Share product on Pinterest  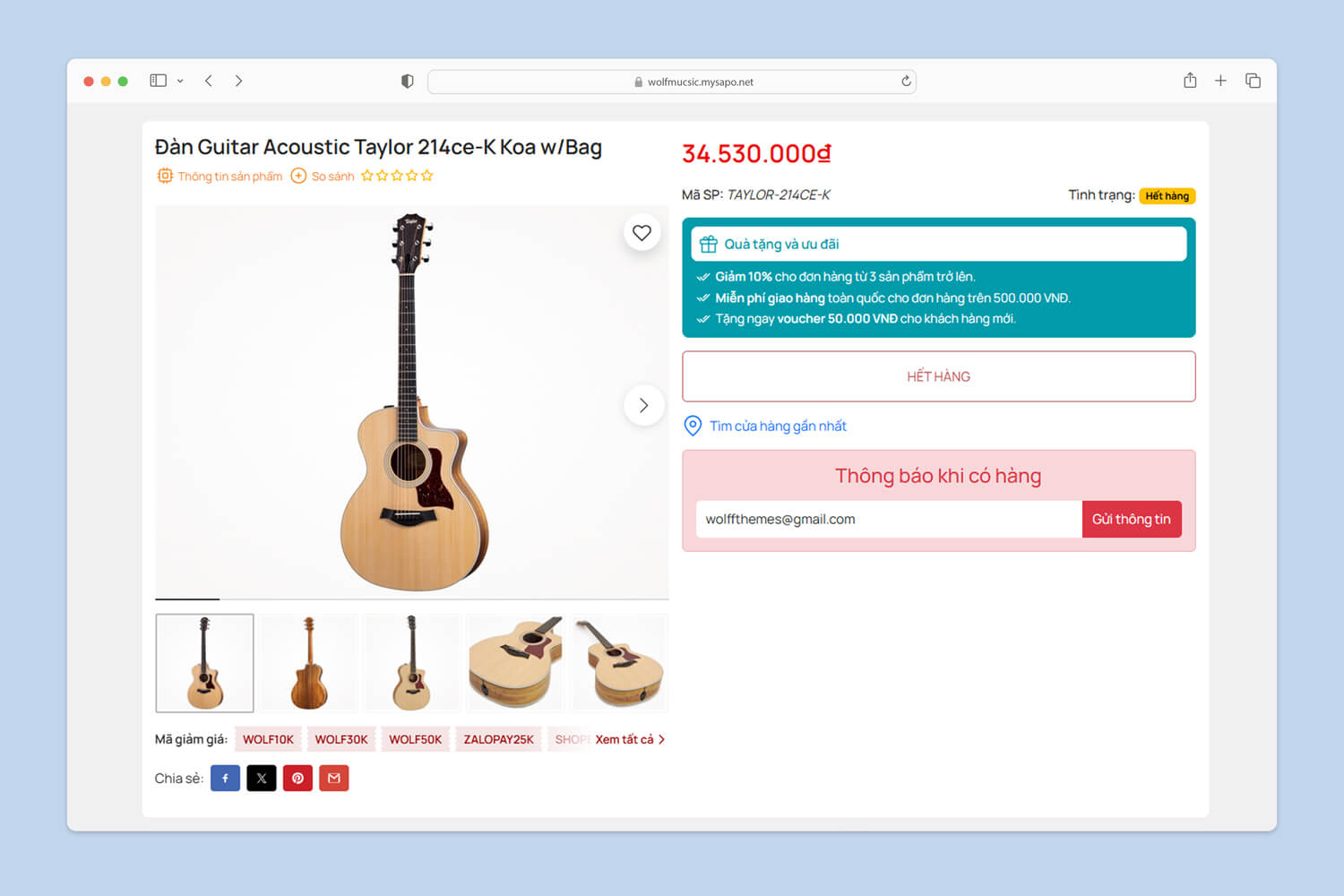coord(297,778)
